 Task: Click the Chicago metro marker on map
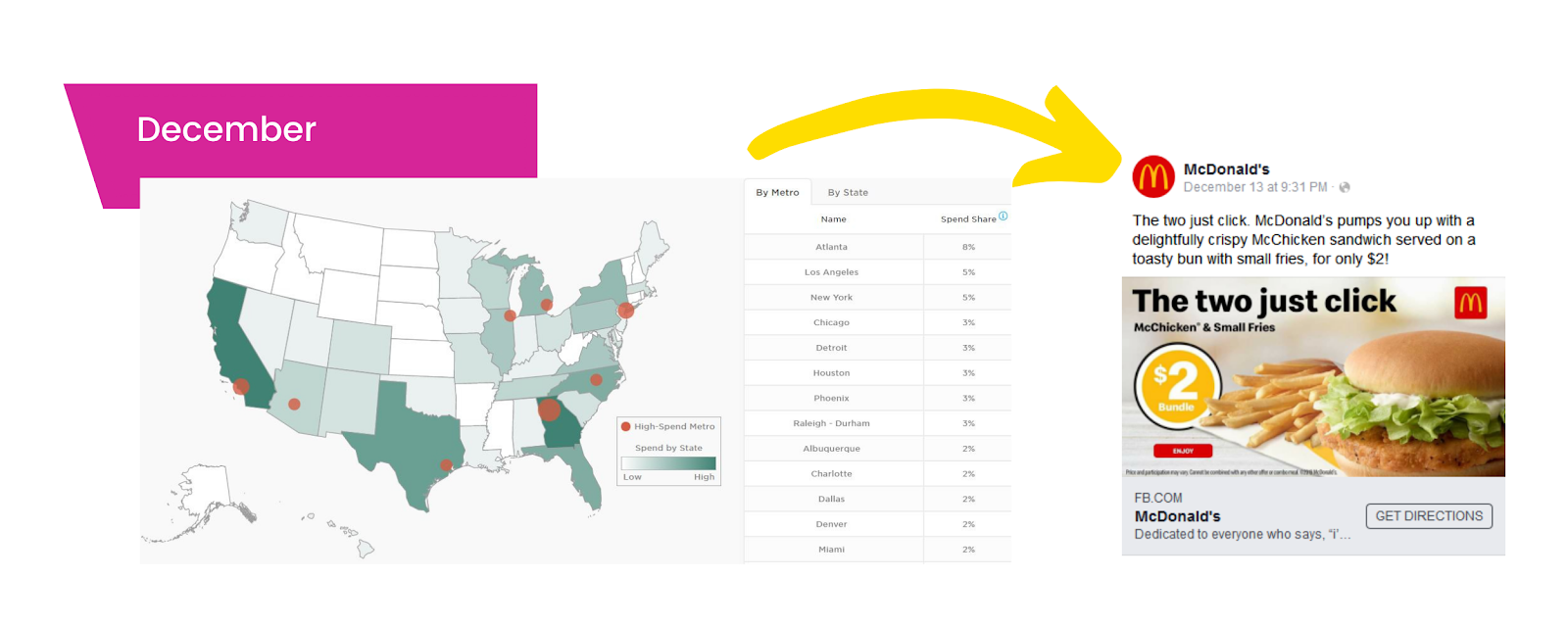[510, 315]
